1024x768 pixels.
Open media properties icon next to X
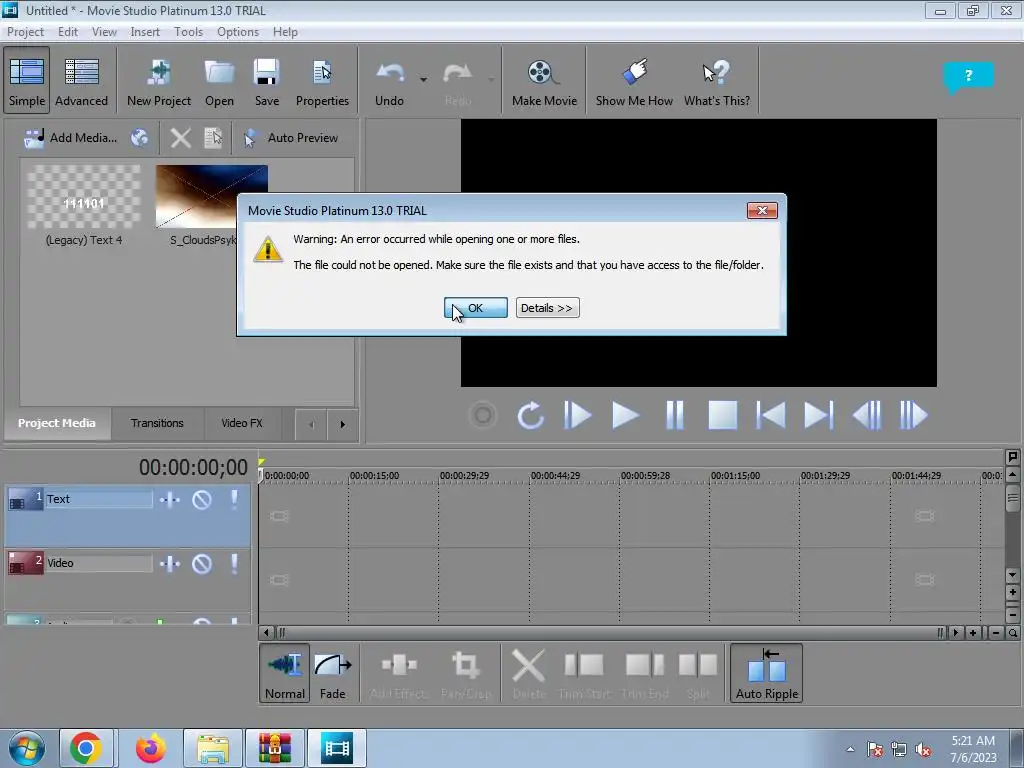tap(214, 138)
